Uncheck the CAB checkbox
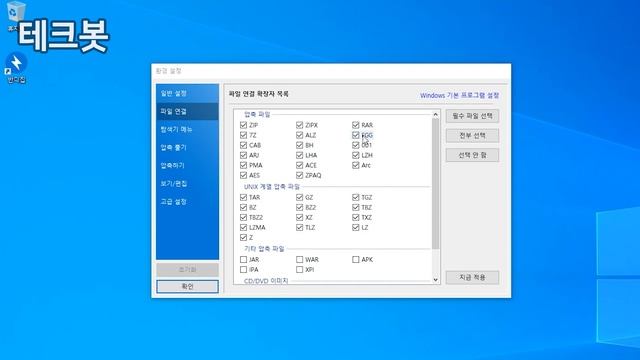This screenshot has height=360, width=640. 244,145
